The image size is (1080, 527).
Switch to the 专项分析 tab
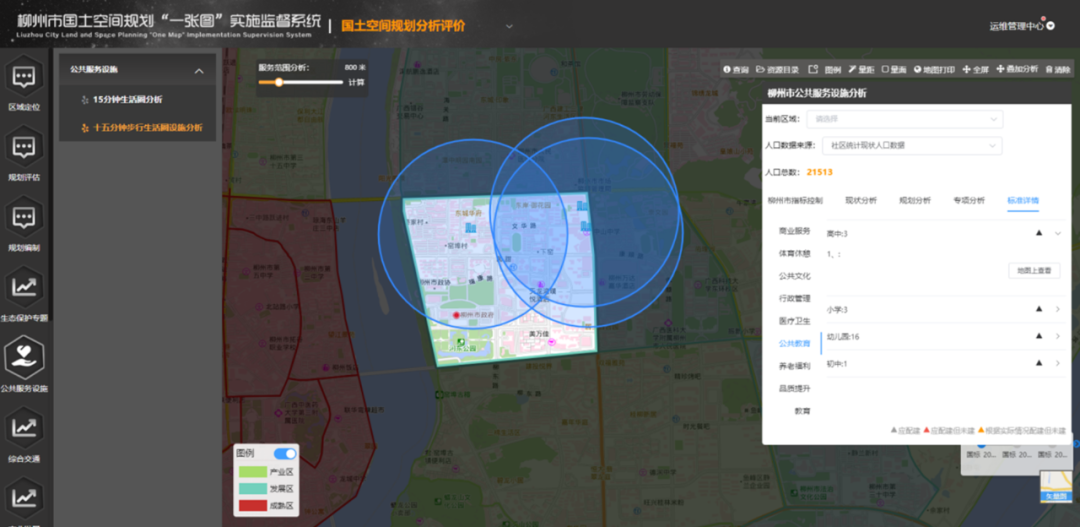[x=969, y=200]
